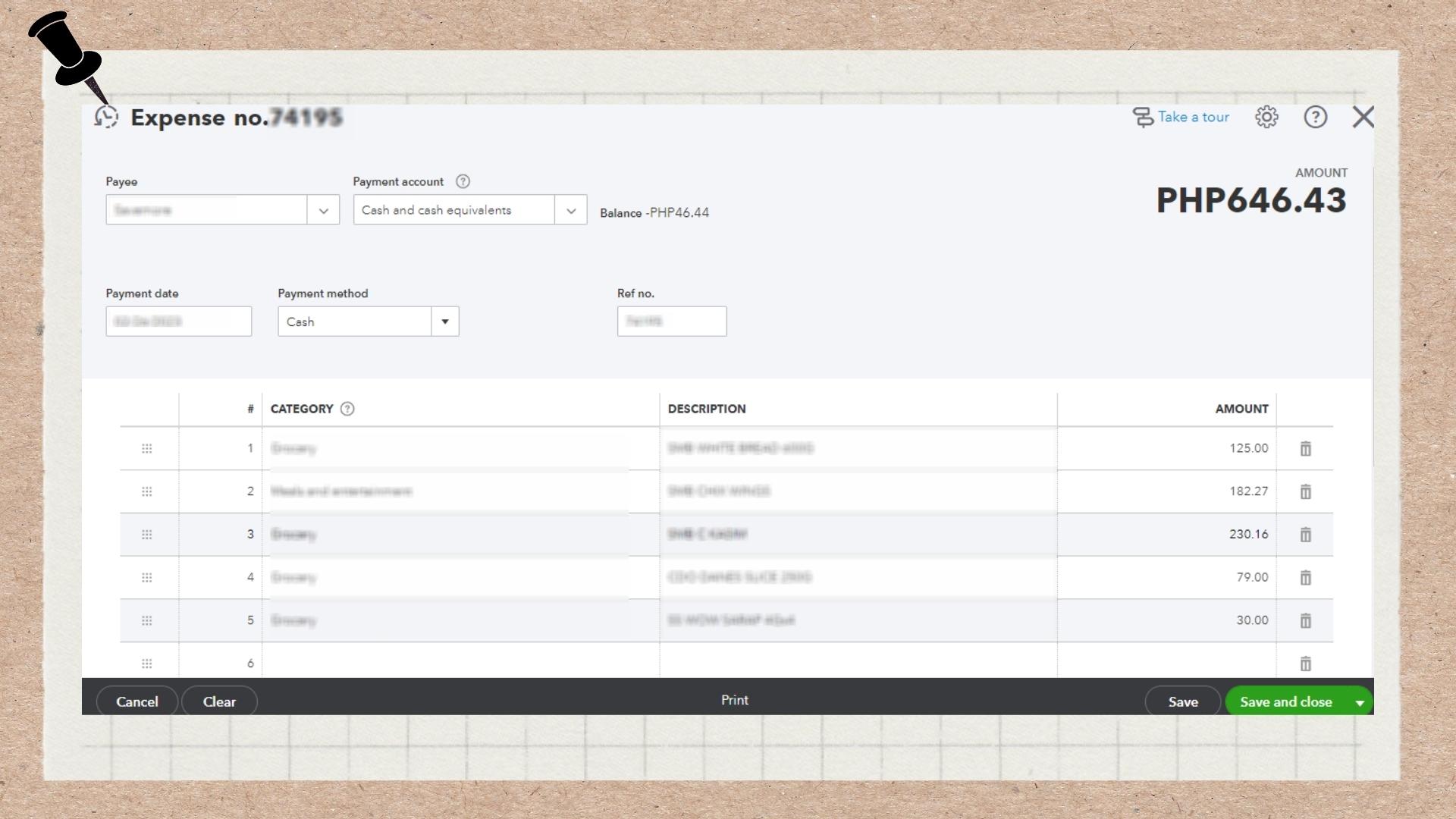Screen dimensions: 1456x819
Task: Open the recent transactions history icon
Action: pyautogui.click(x=106, y=117)
